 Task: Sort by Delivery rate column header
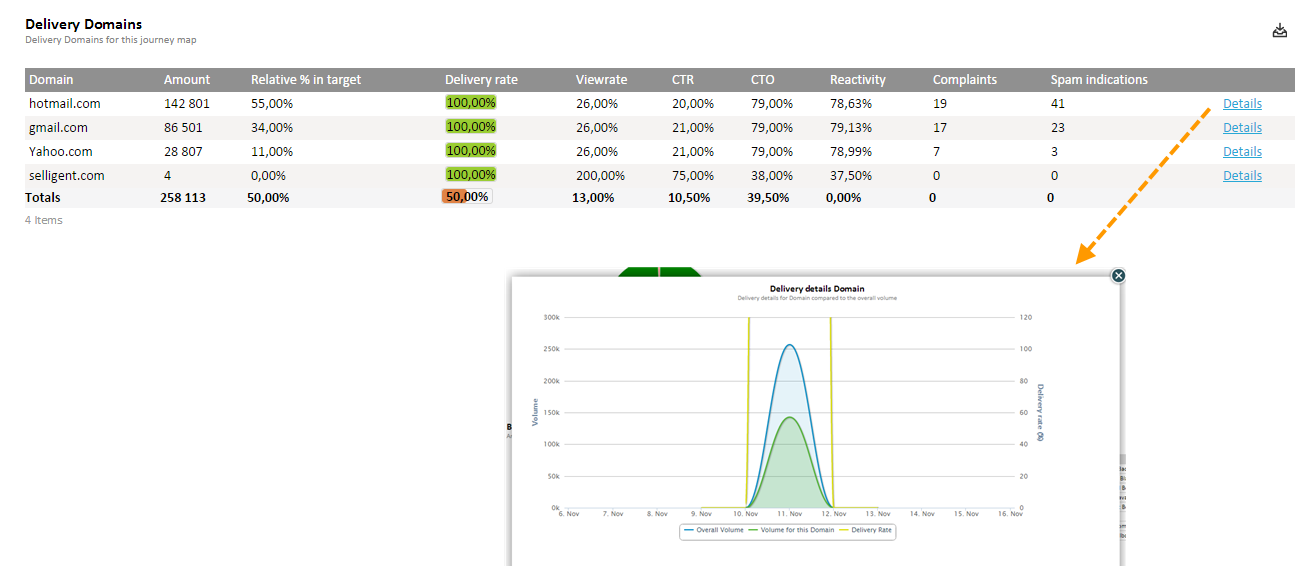[481, 80]
